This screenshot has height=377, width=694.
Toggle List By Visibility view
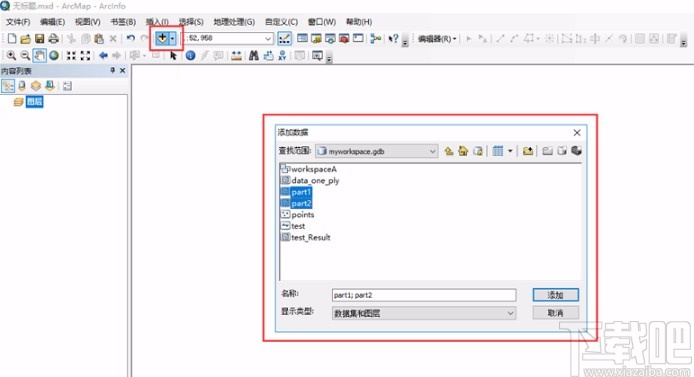coord(35,86)
